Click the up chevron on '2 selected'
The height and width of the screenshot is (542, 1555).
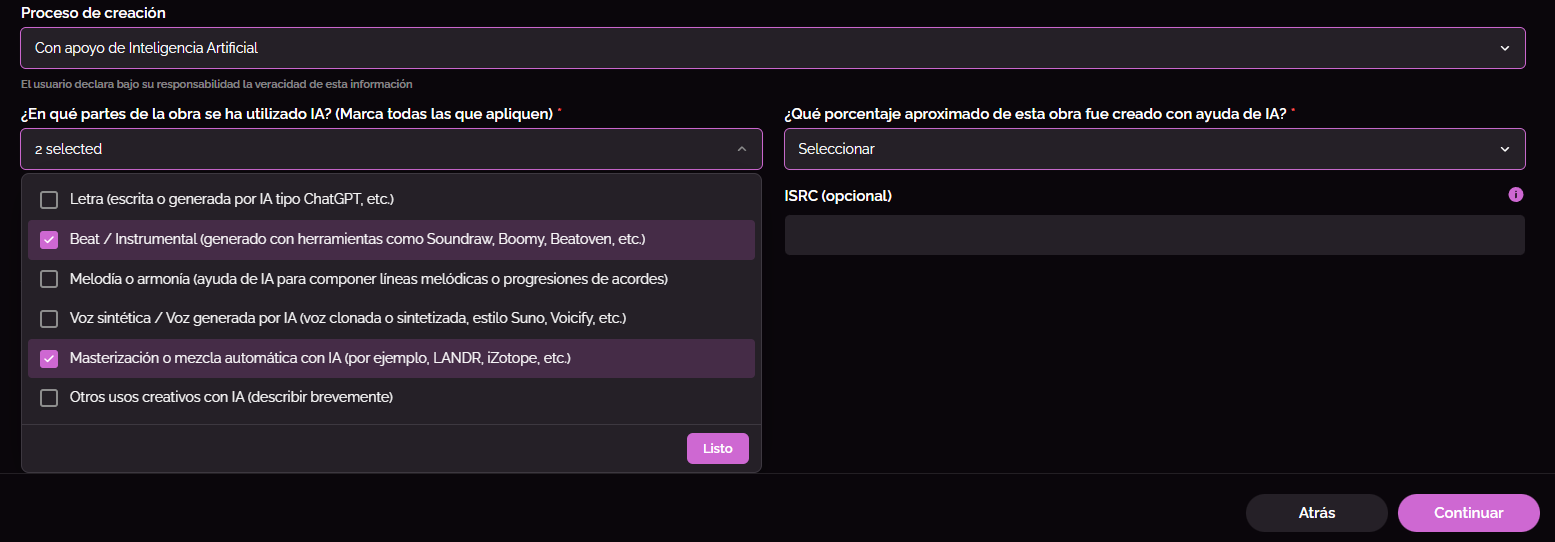(742, 149)
